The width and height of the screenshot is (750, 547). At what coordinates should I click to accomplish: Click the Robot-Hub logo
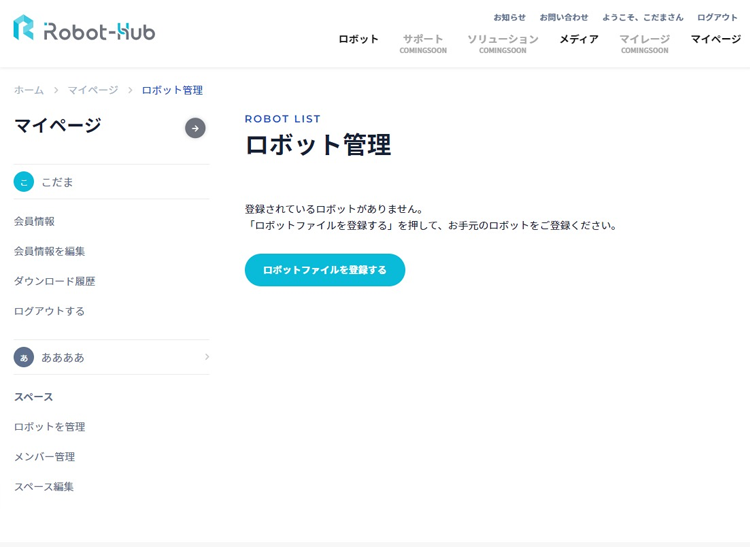84,28
